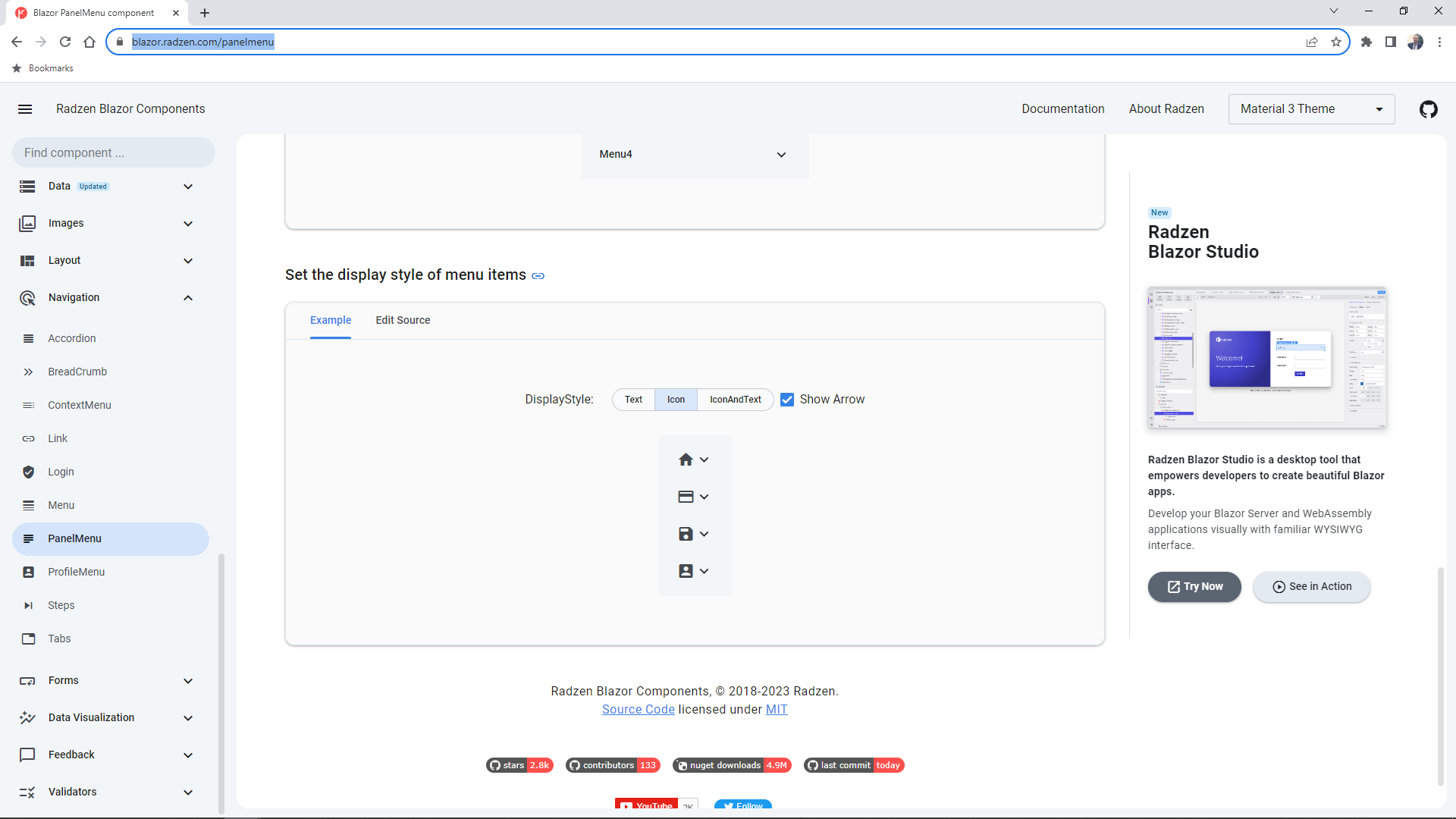
Task: Click the Steps component icon
Action: [x=28, y=605]
